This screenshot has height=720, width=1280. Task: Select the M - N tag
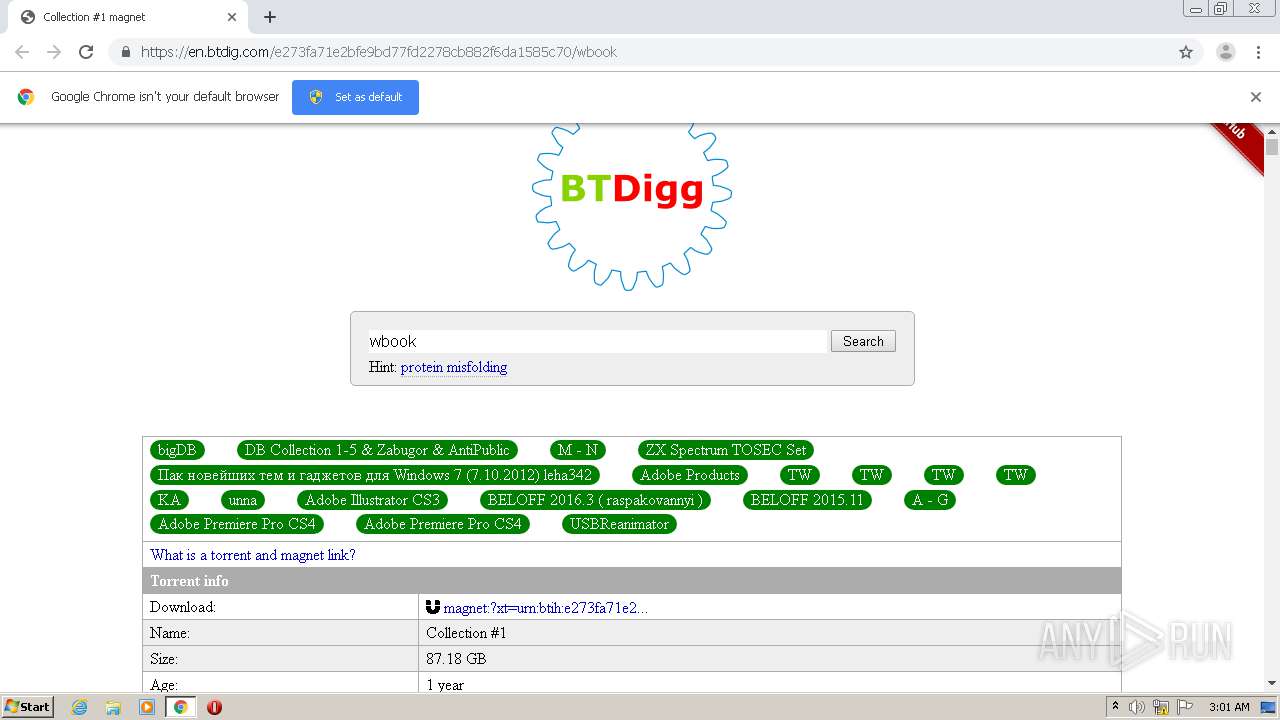[578, 450]
